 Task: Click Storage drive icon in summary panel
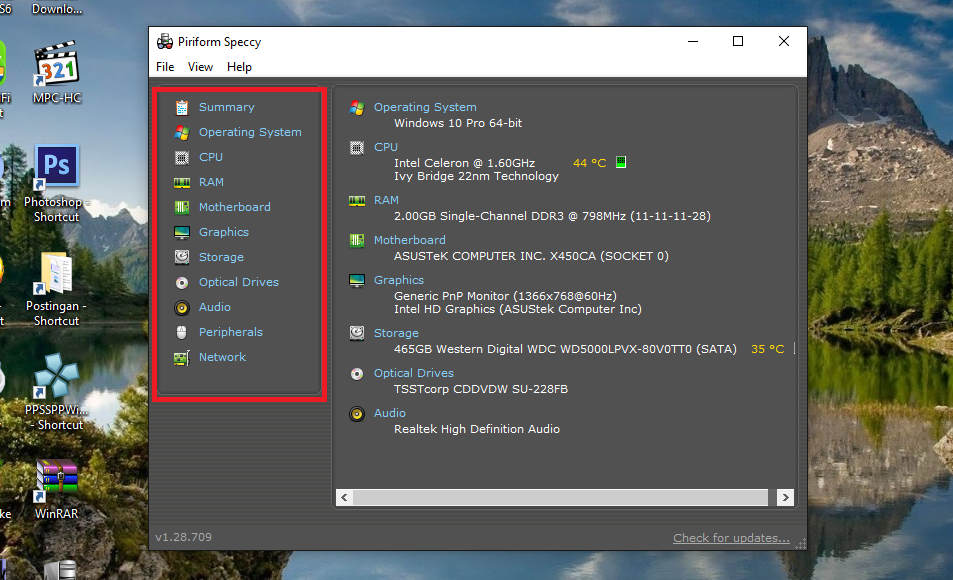[357, 333]
